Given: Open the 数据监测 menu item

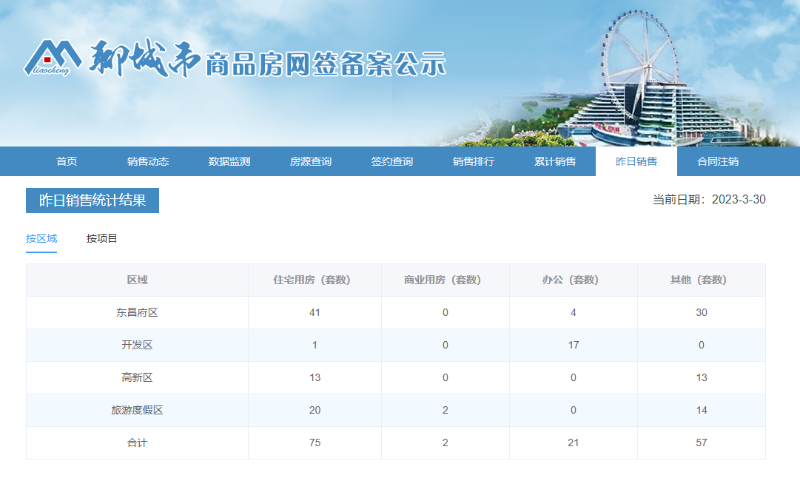Looking at the screenshot, I should [x=229, y=162].
